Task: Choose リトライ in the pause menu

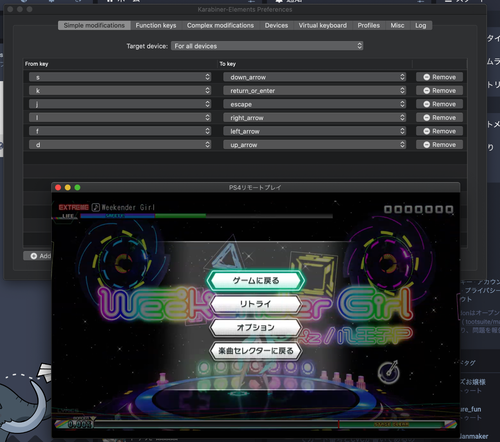Action: [256, 304]
